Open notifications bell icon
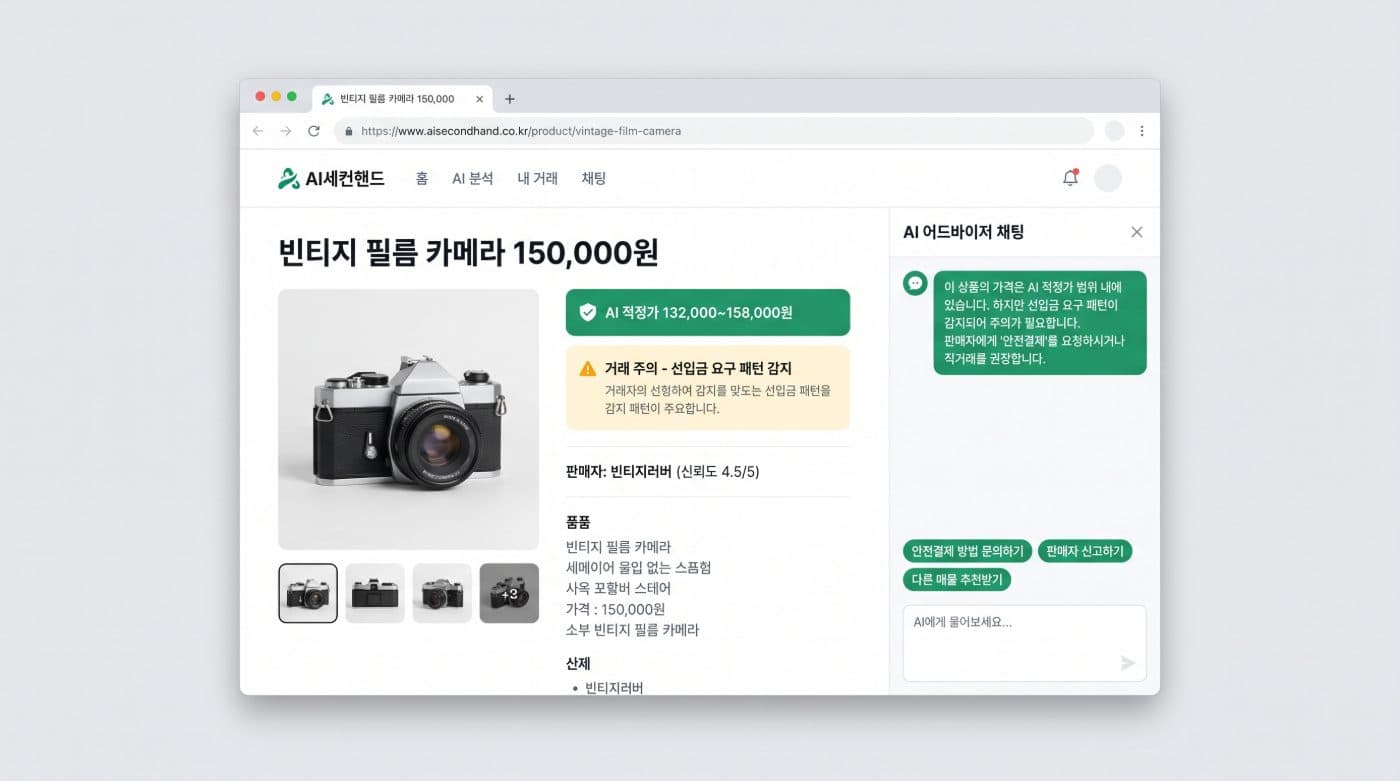 1070,178
